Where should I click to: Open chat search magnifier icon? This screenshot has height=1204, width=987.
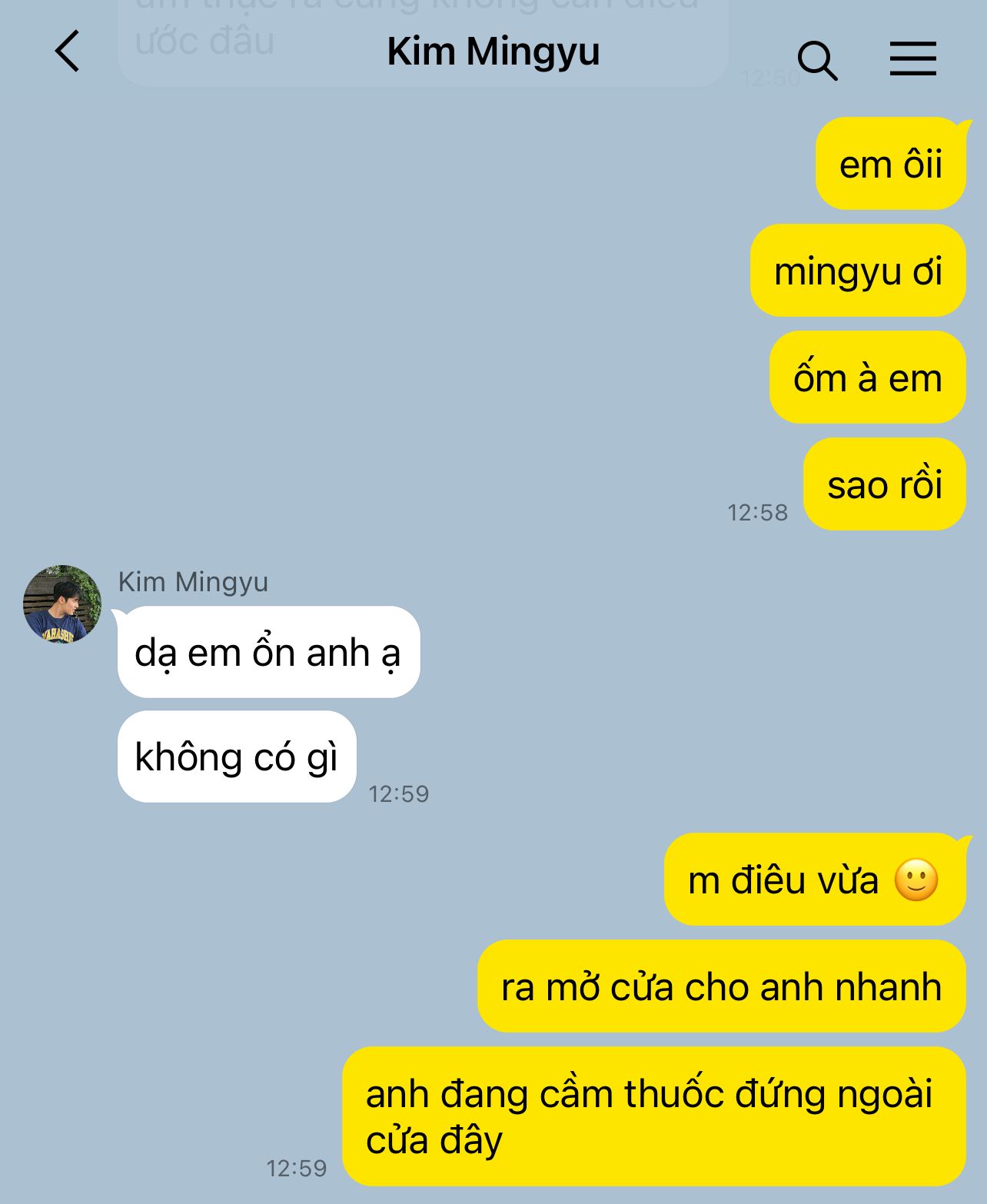click(817, 60)
